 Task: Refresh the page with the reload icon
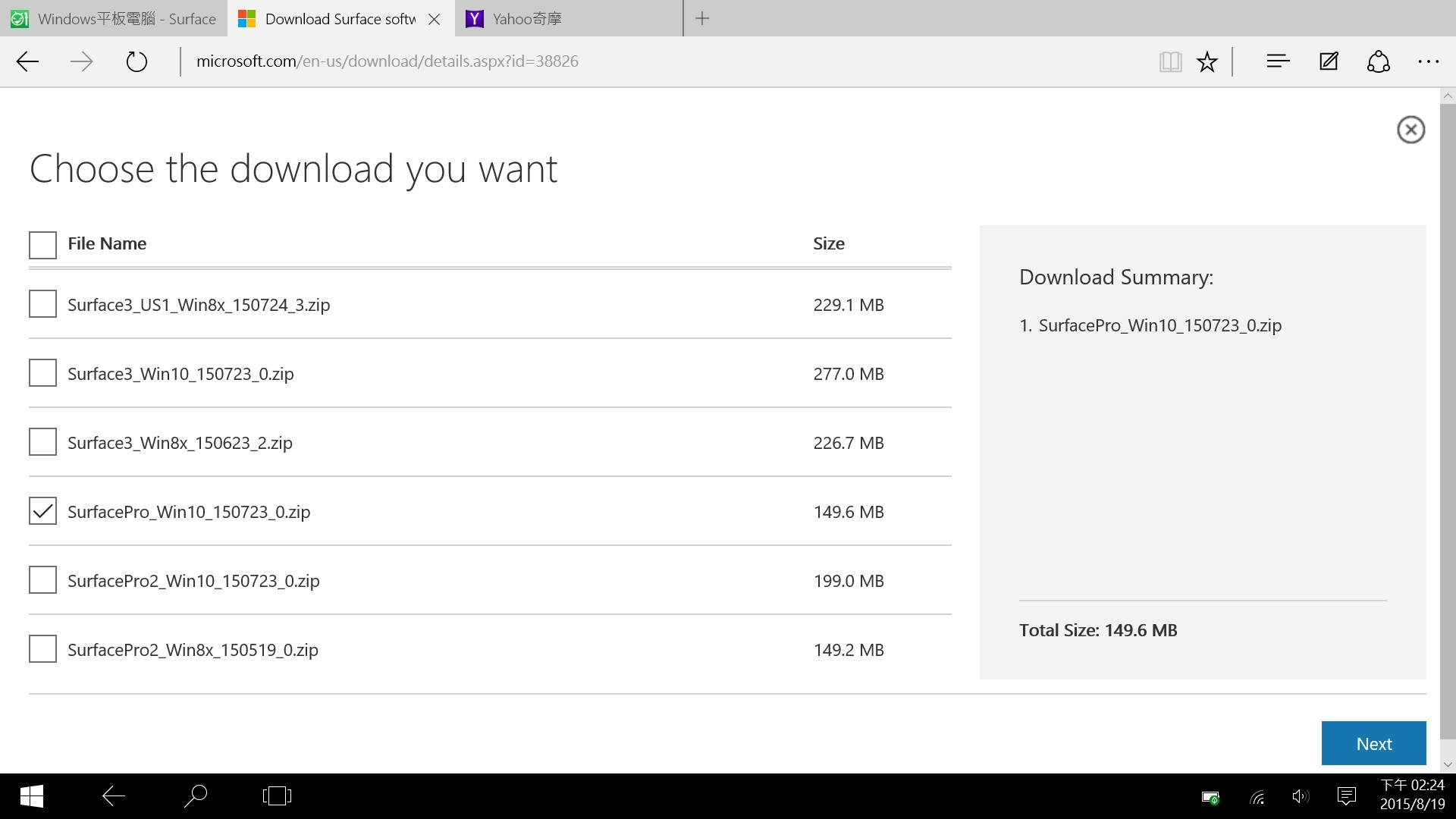pyautogui.click(x=136, y=61)
